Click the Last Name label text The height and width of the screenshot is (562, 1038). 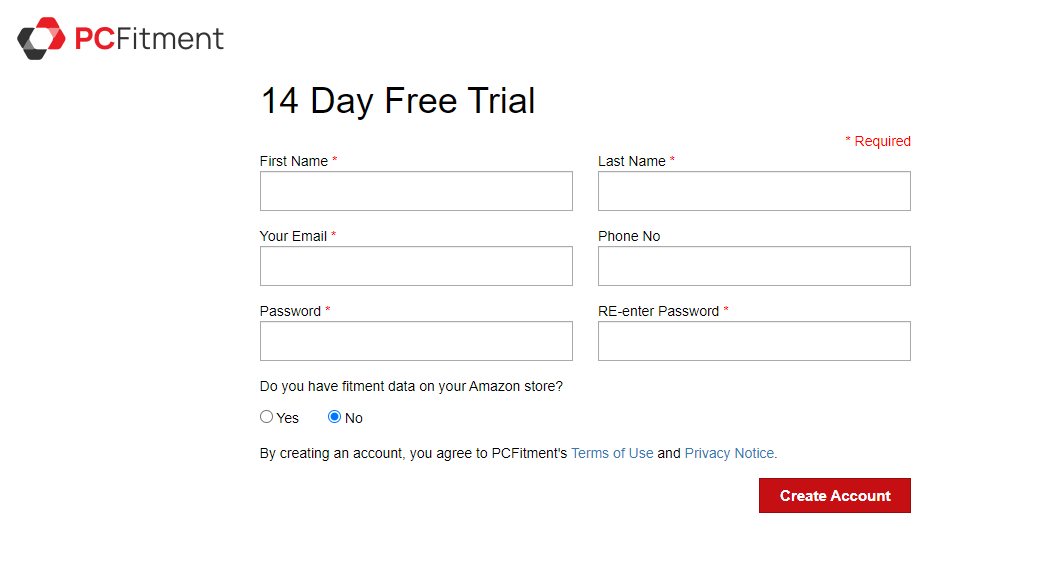[x=632, y=161]
